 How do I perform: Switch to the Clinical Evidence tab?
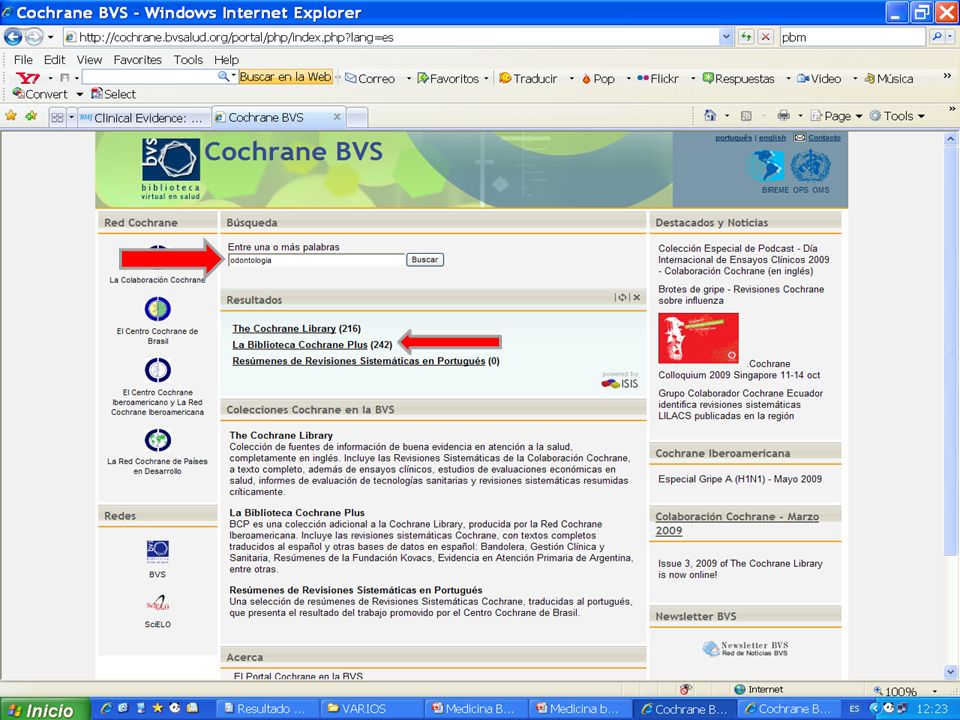(144, 118)
